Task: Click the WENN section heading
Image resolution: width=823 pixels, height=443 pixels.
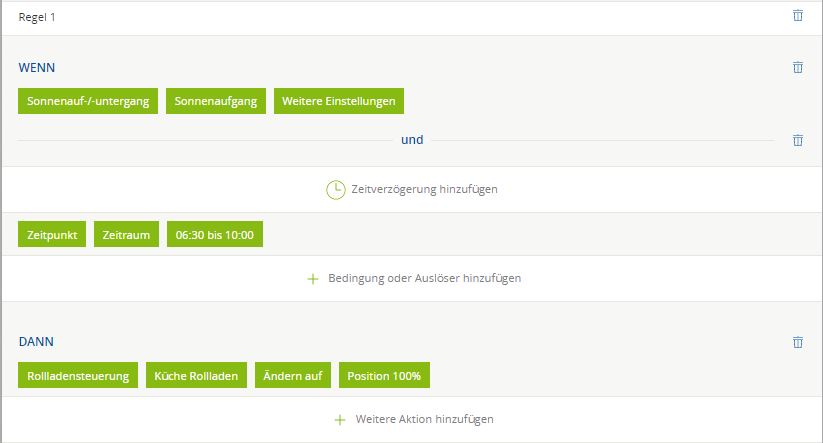Action: pyautogui.click(x=37, y=67)
